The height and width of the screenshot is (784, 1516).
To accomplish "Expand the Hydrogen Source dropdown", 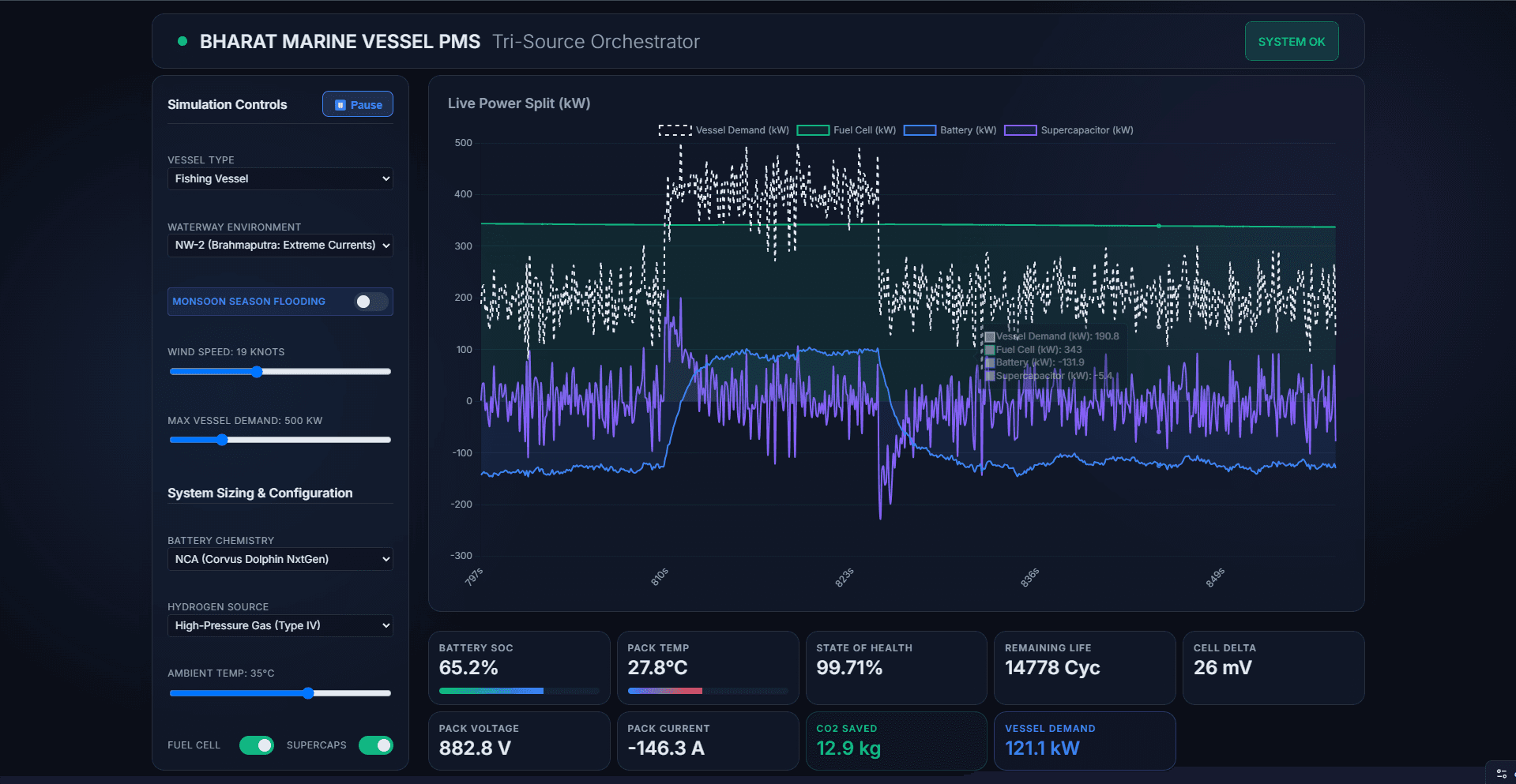I will pos(280,625).
